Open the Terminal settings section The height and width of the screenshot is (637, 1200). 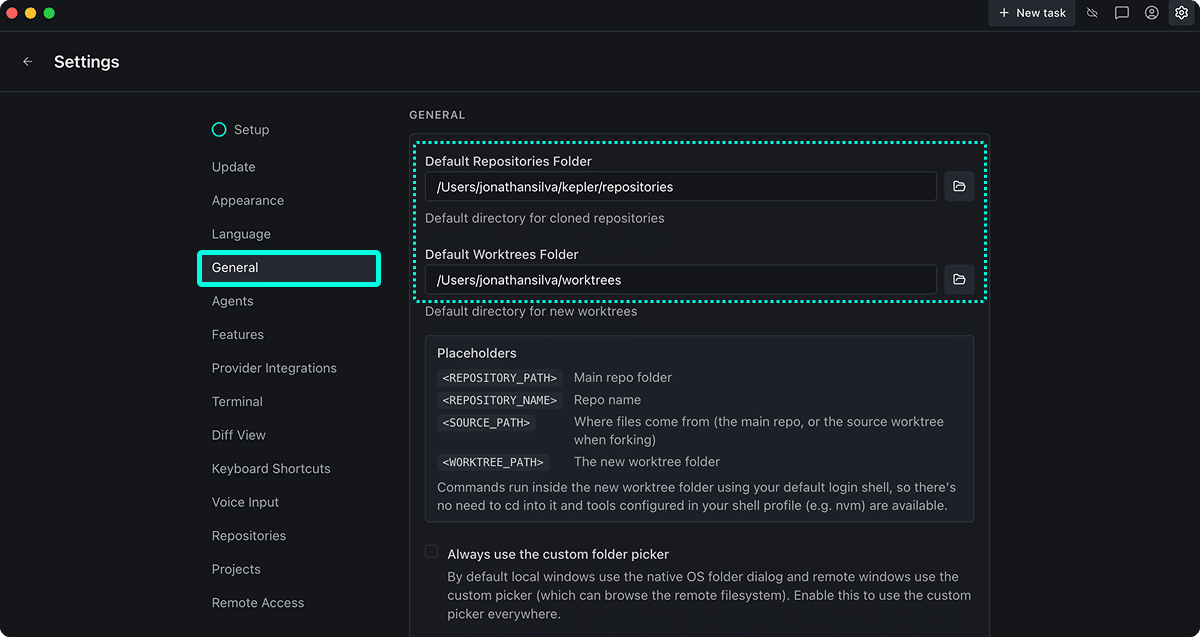(237, 402)
